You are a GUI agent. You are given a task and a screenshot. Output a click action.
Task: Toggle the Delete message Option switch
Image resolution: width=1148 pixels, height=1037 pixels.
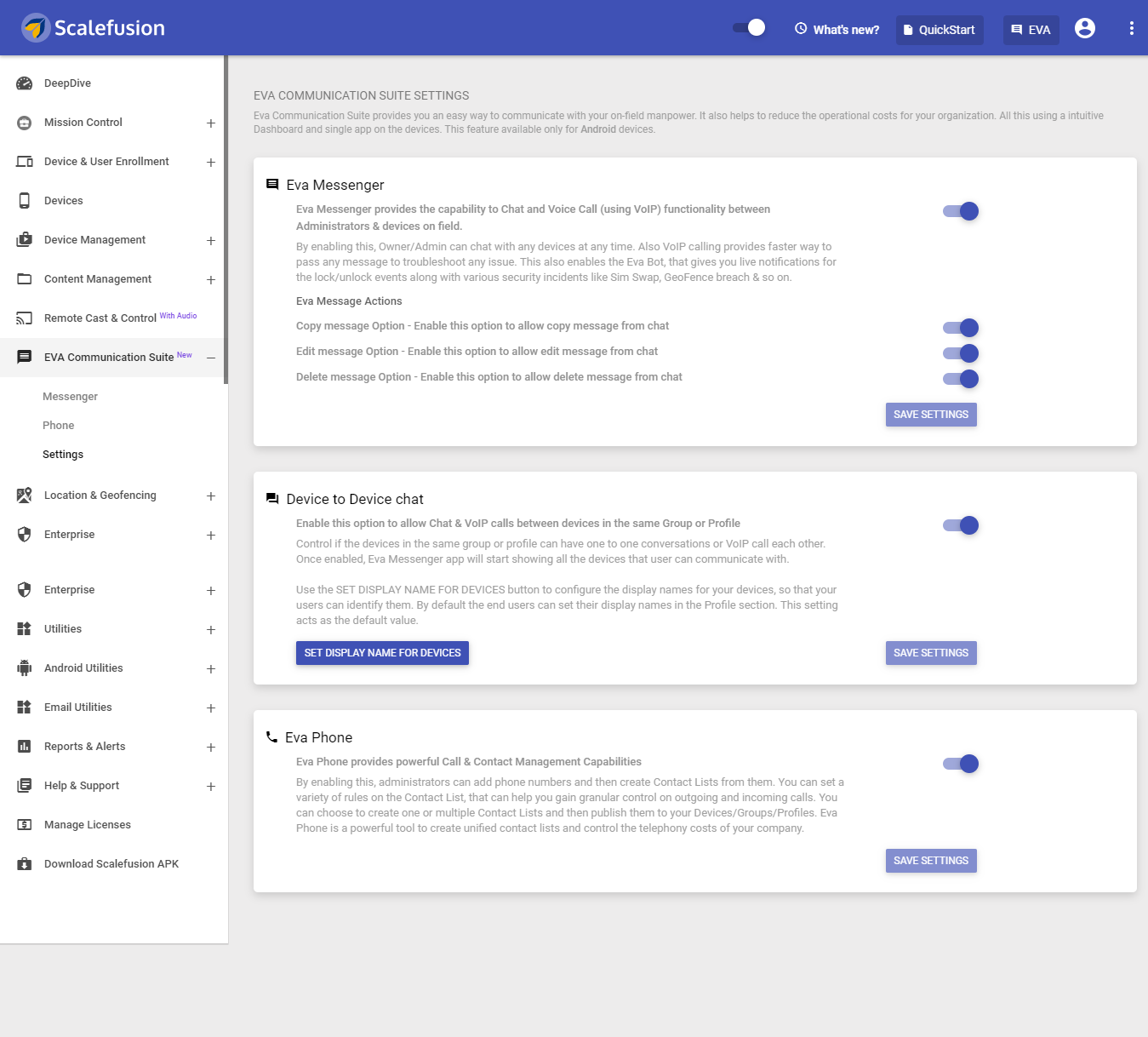tap(961, 379)
